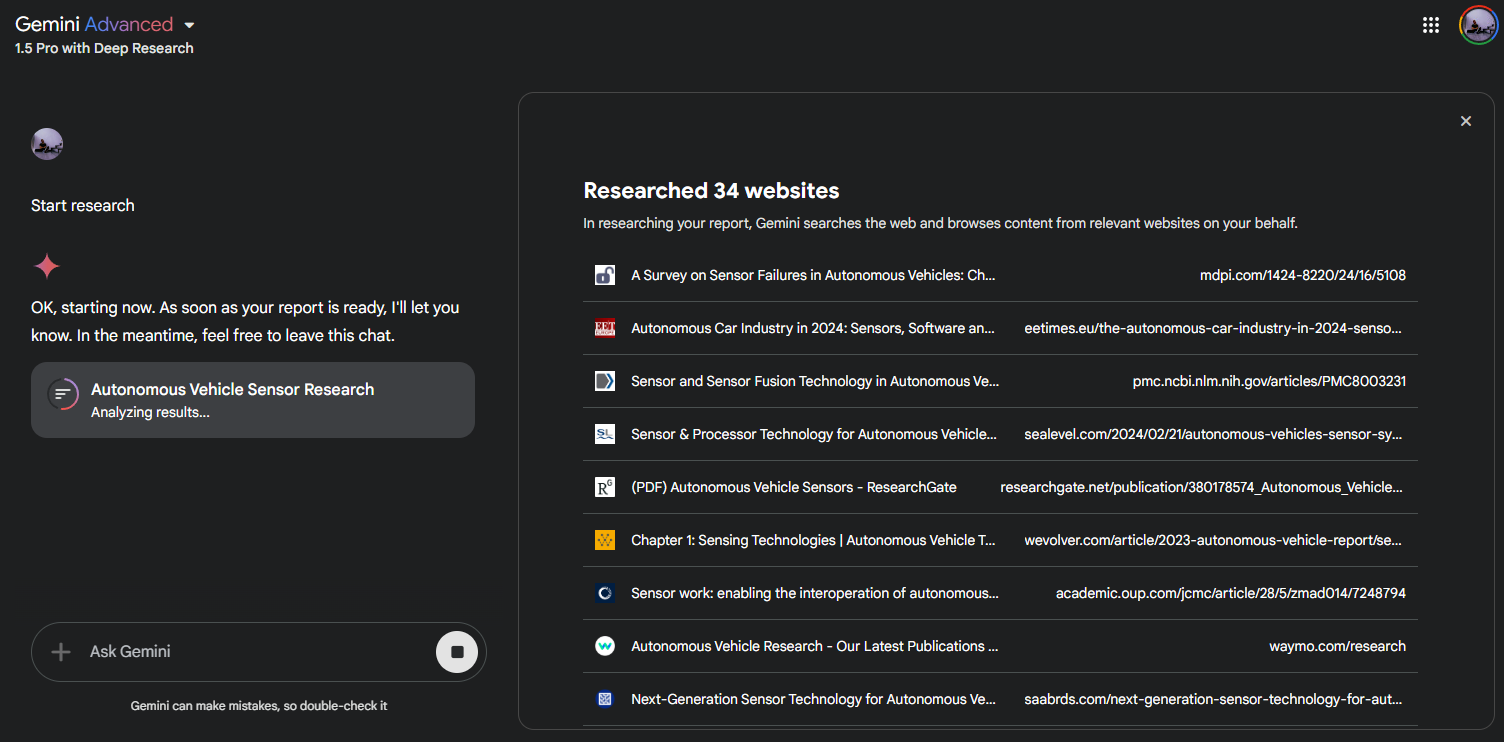The width and height of the screenshot is (1504, 742).
Task: Open 'Autonomous Car Industry in 2024' link
Action: click(813, 328)
